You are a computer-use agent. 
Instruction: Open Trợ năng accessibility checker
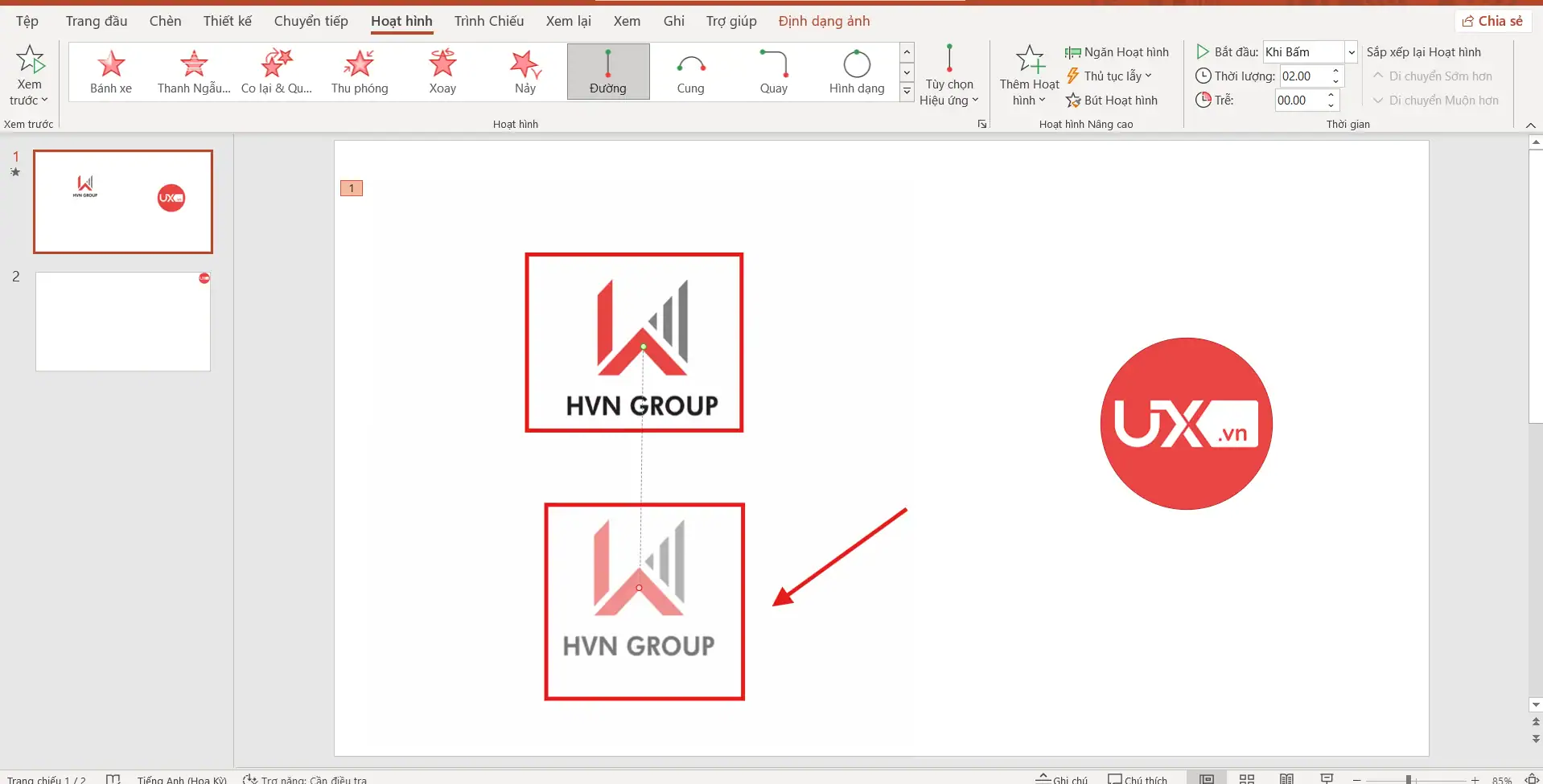coord(305,779)
